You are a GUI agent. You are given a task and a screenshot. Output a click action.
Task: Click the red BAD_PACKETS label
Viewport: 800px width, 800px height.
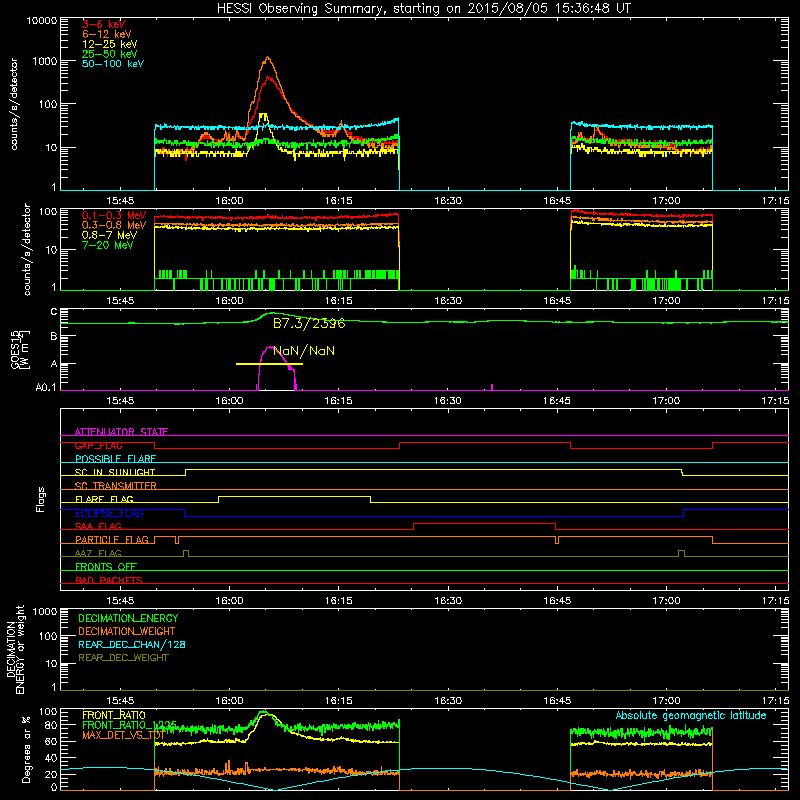(x=109, y=580)
